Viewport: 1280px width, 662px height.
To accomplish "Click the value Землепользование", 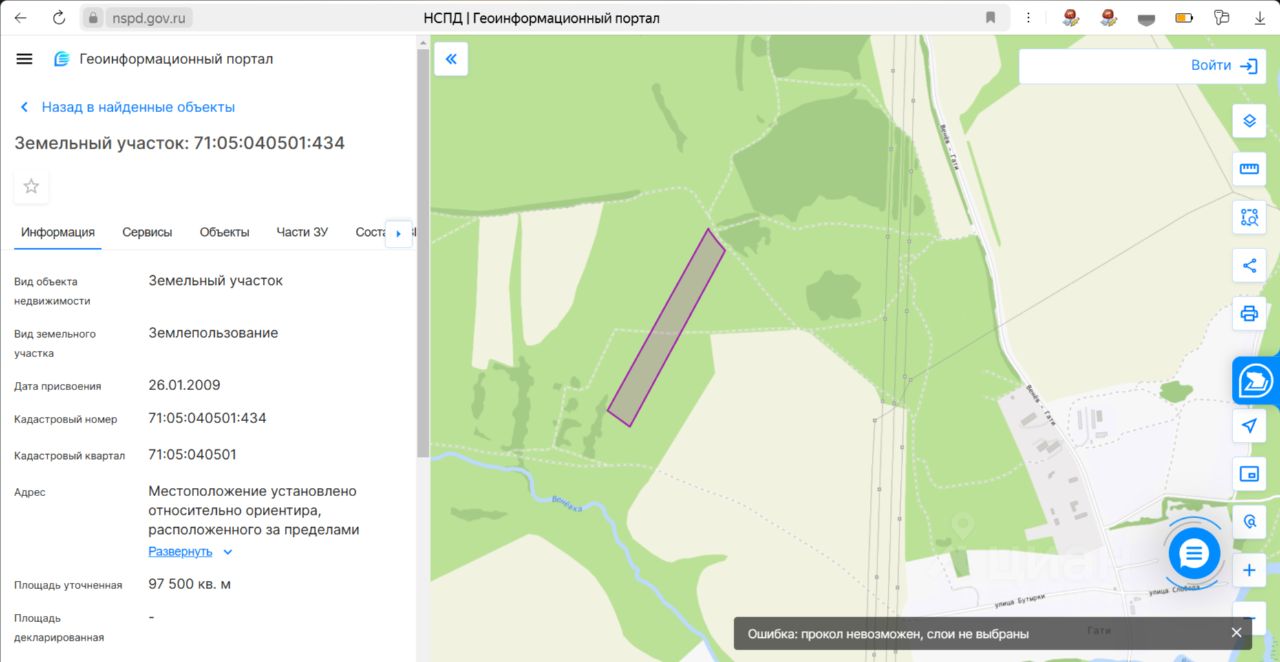I will 213,333.
